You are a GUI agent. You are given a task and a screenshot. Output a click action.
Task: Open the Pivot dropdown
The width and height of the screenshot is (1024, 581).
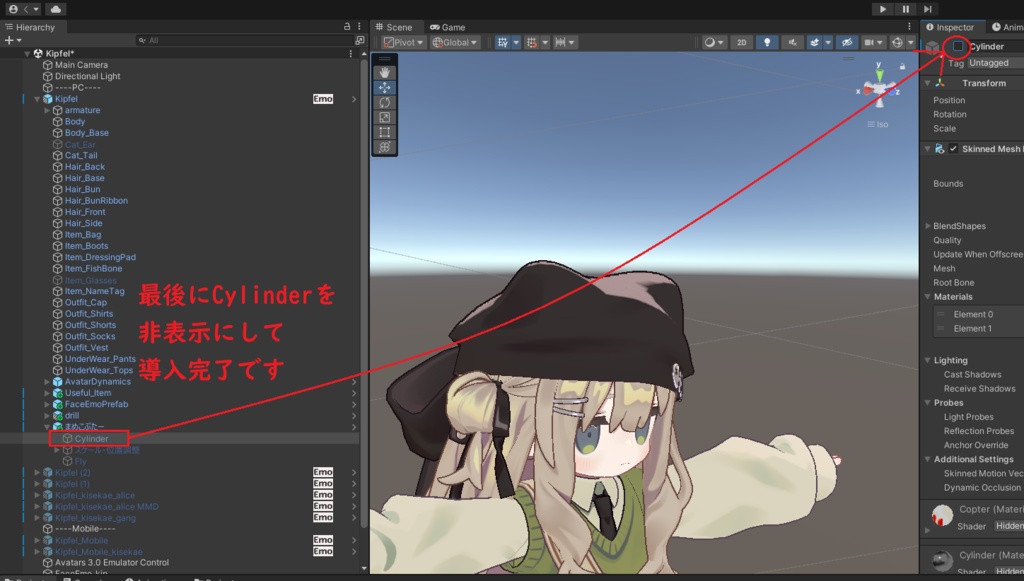point(404,42)
